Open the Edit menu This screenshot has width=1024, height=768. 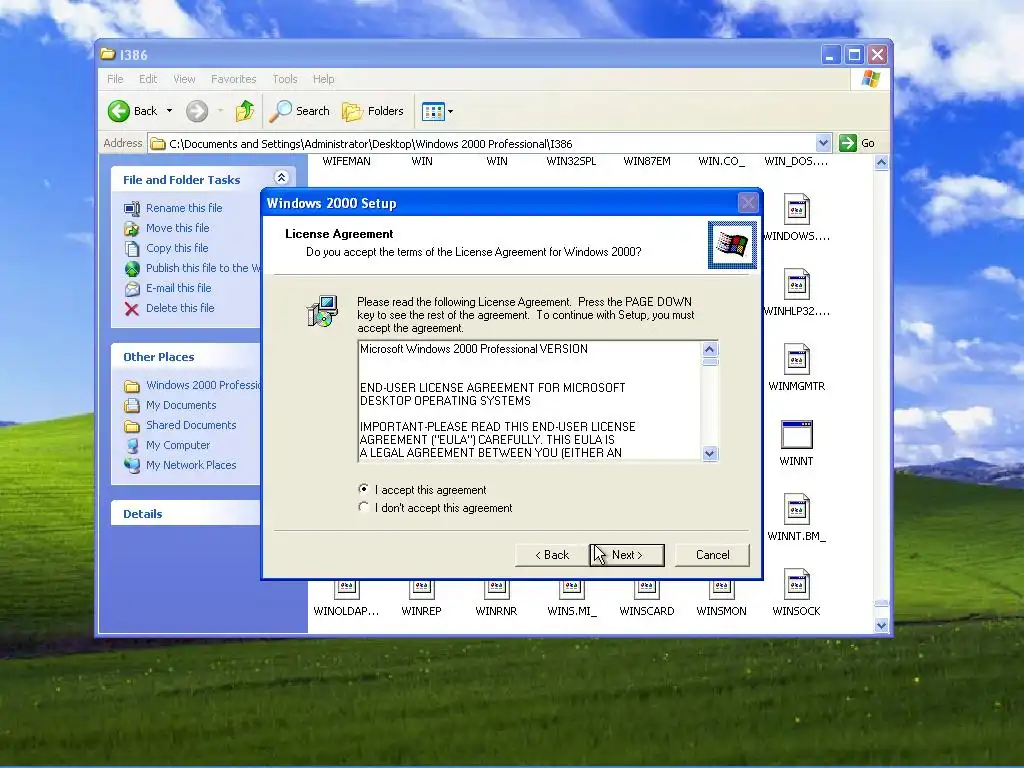coord(148,79)
